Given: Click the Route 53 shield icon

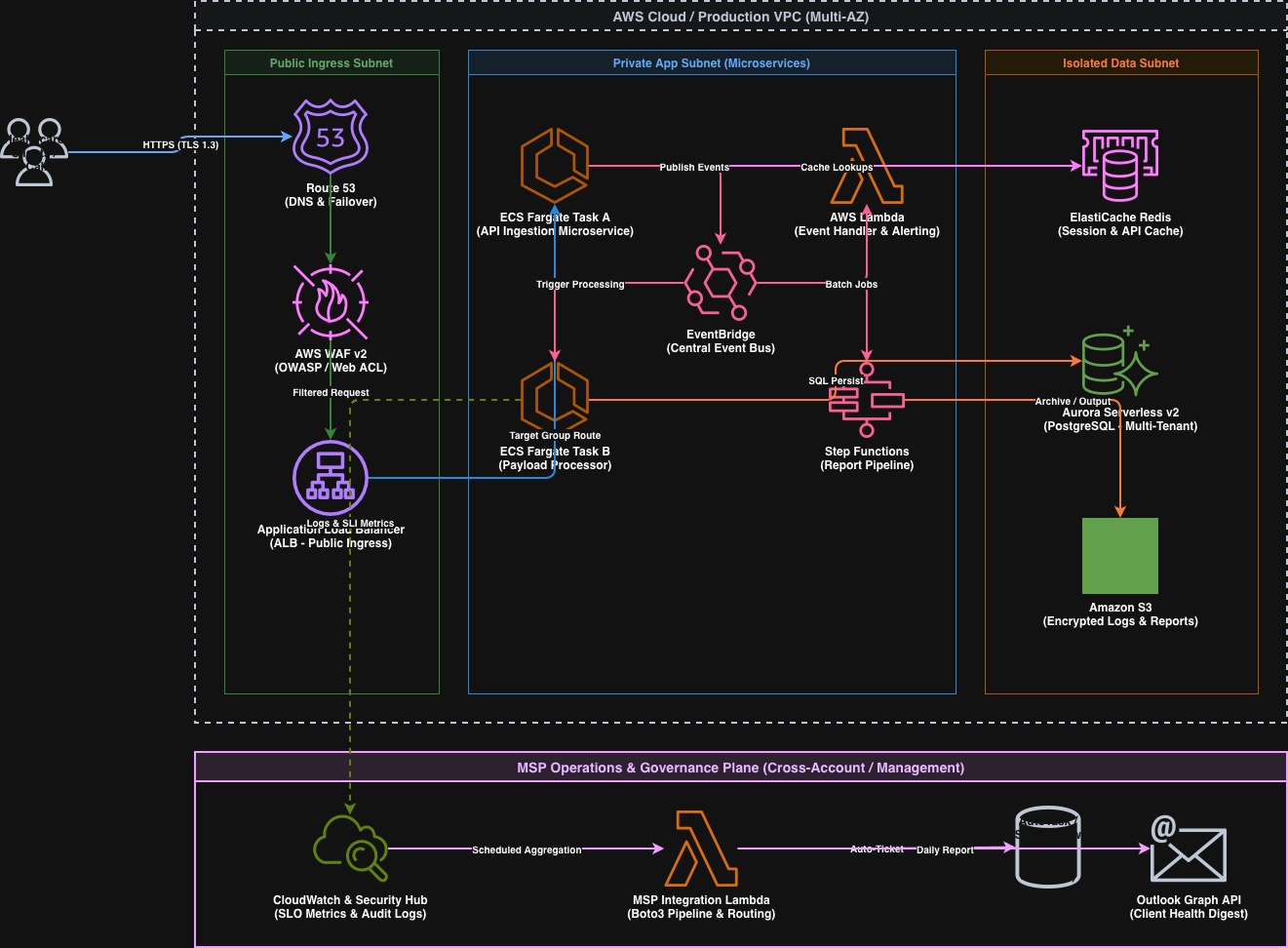Looking at the screenshot, I should click(x=331, y=137).
